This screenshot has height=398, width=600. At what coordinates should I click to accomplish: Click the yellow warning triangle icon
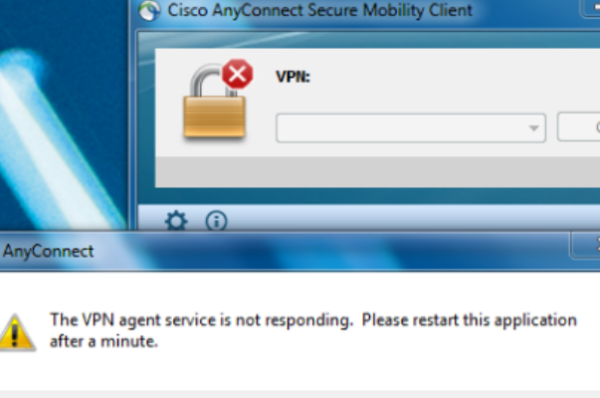(15, 332)
